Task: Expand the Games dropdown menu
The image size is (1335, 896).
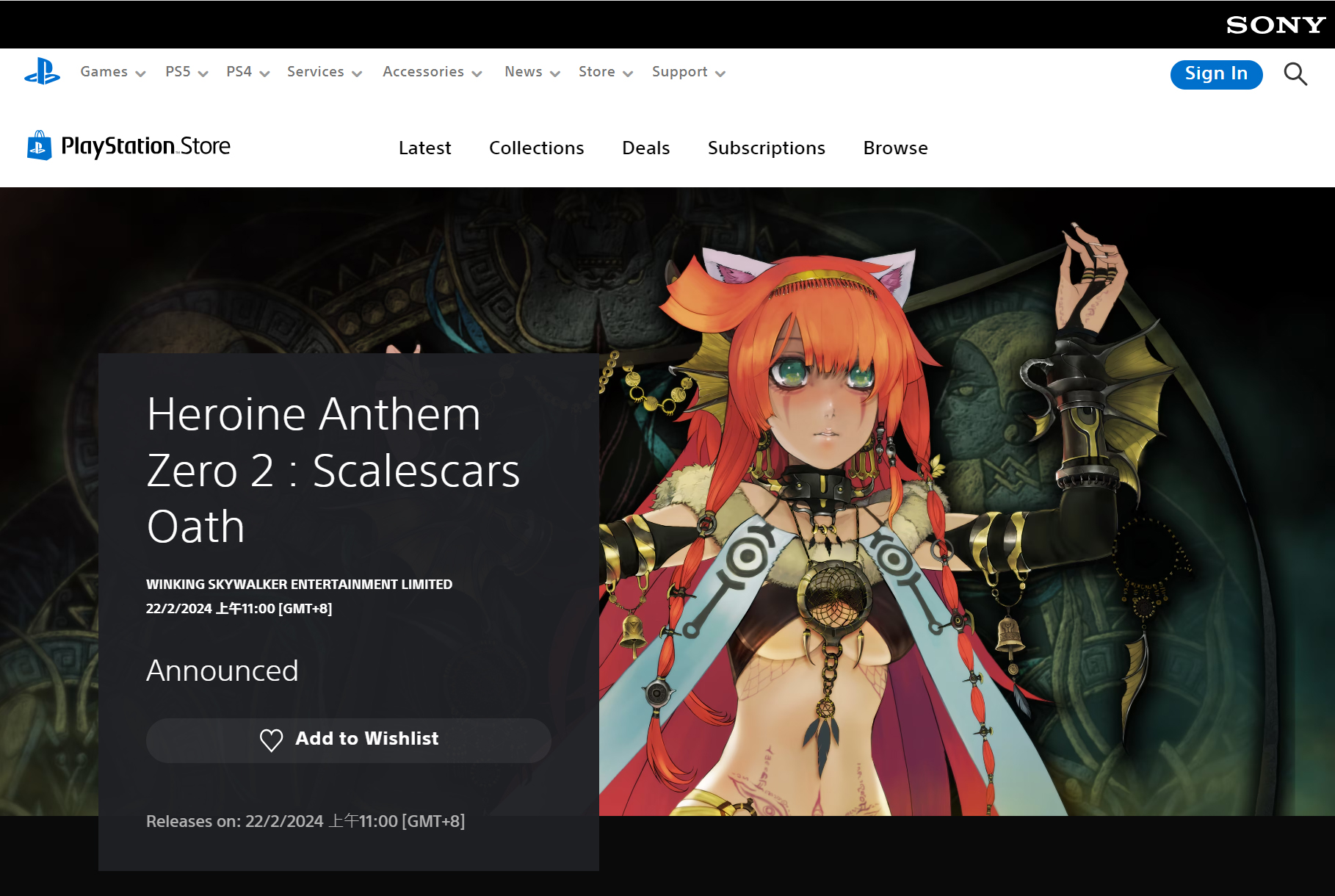Action: click(113, 72)
